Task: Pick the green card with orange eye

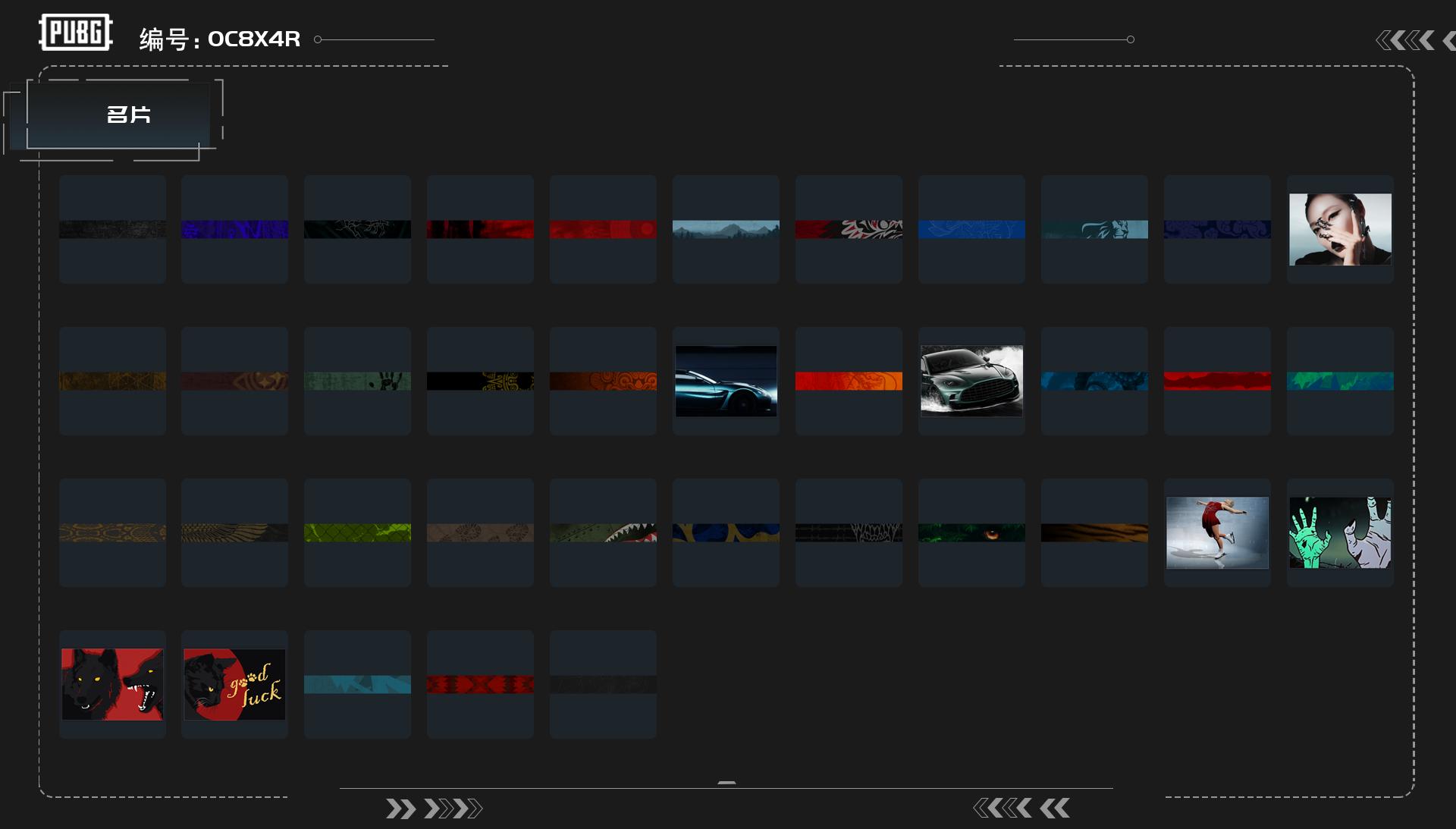Action: (971, 532)
